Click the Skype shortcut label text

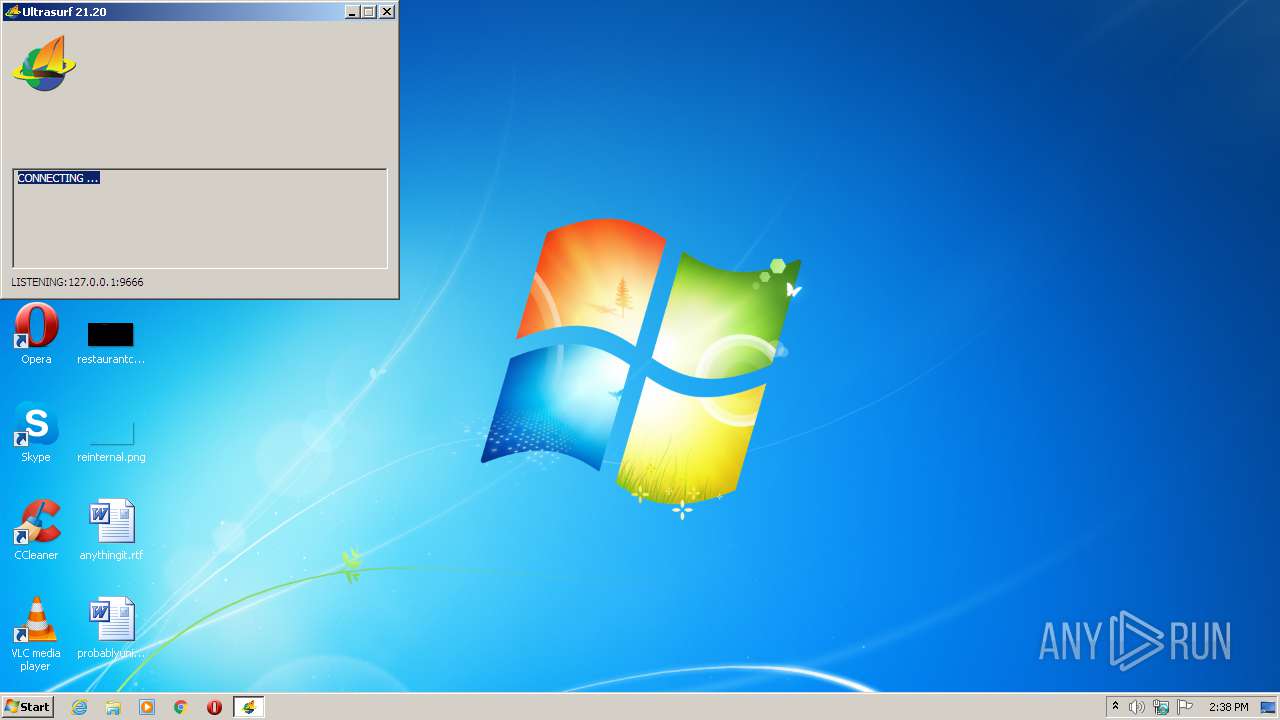(x=36, y=457)
